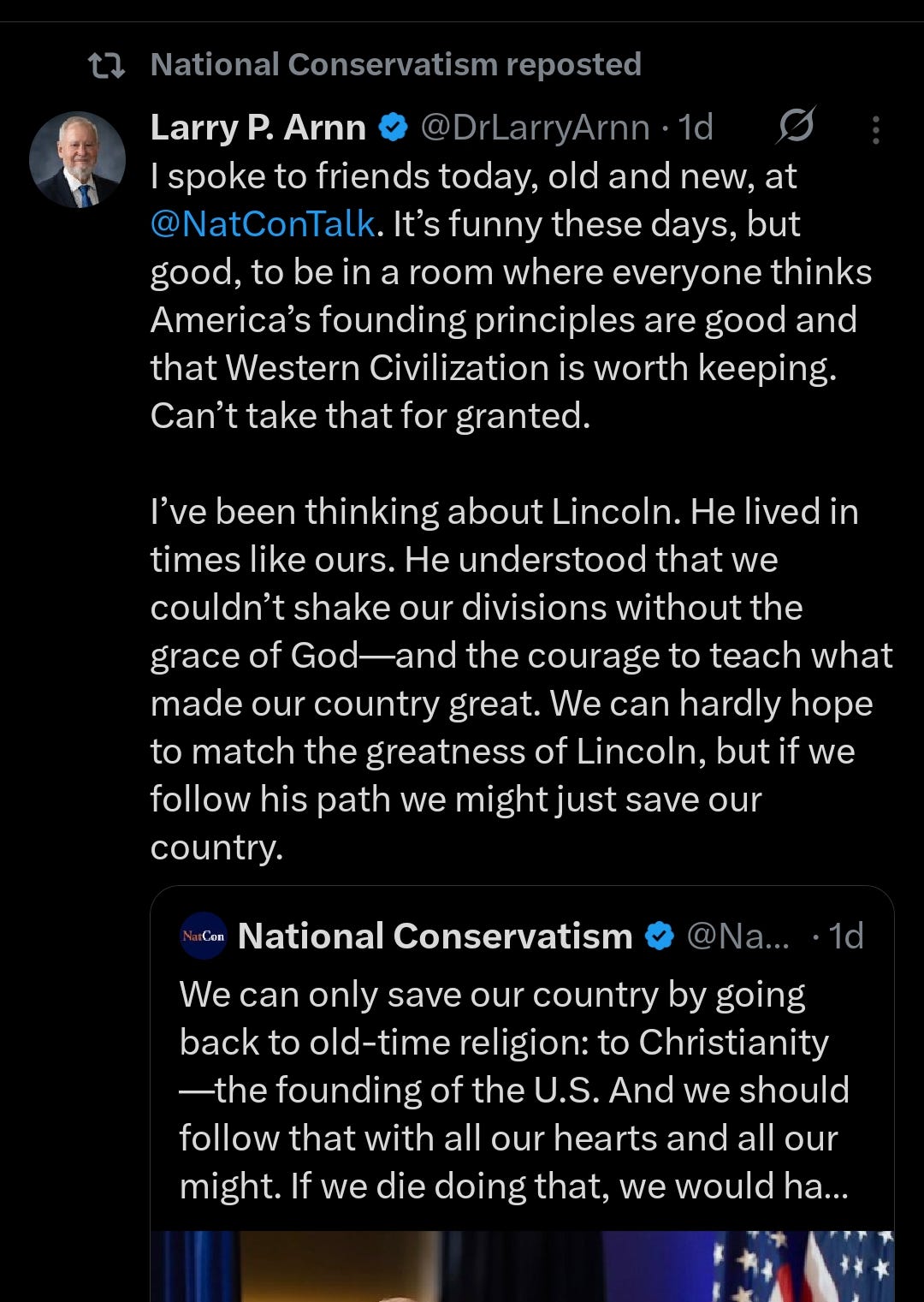The width and height of the screenshot is (924, 1302).
Task: Click the 1d timestamp in quoted post
Action: click(845, 936)
